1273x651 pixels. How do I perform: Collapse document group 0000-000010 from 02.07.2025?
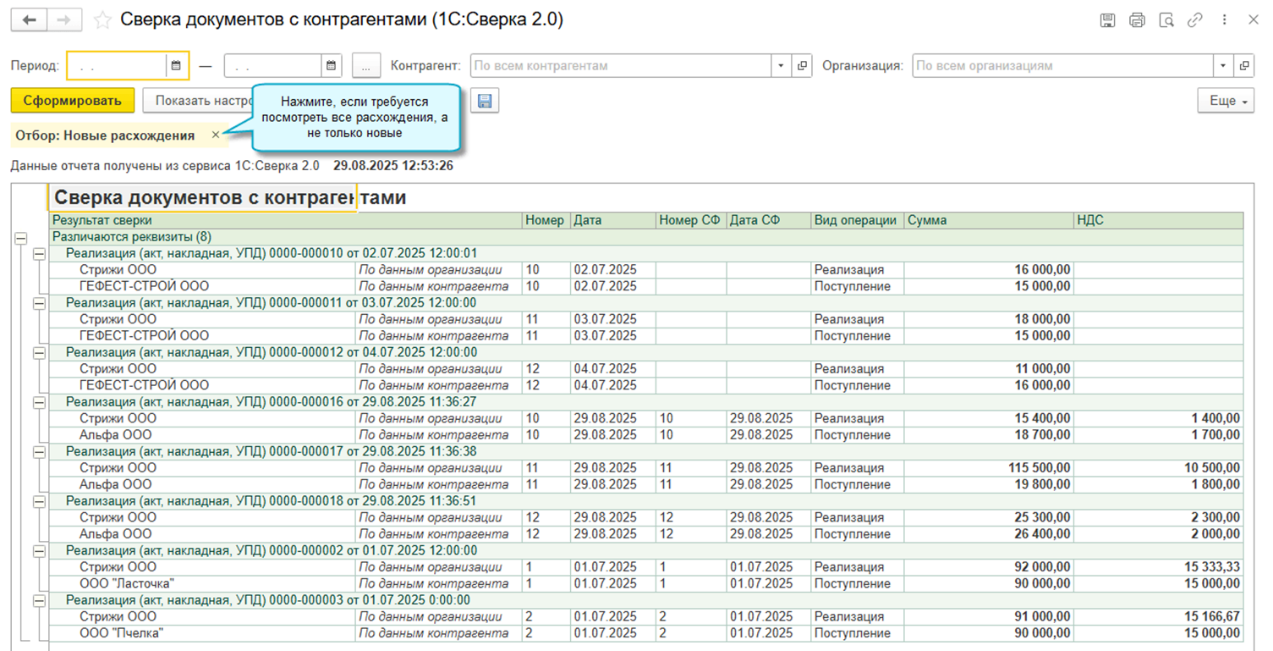click(39, 254)
